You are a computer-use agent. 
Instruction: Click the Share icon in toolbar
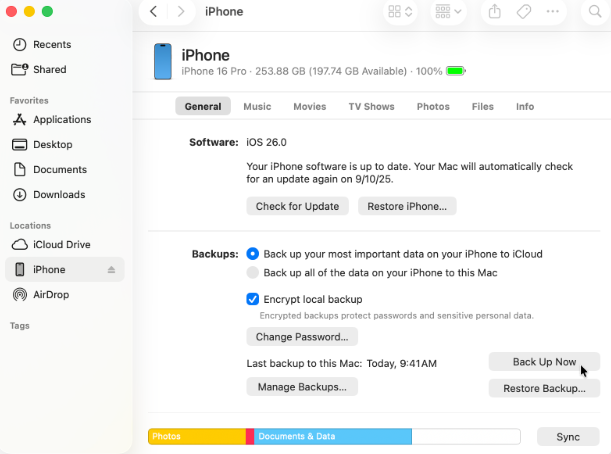pos(494,11)
